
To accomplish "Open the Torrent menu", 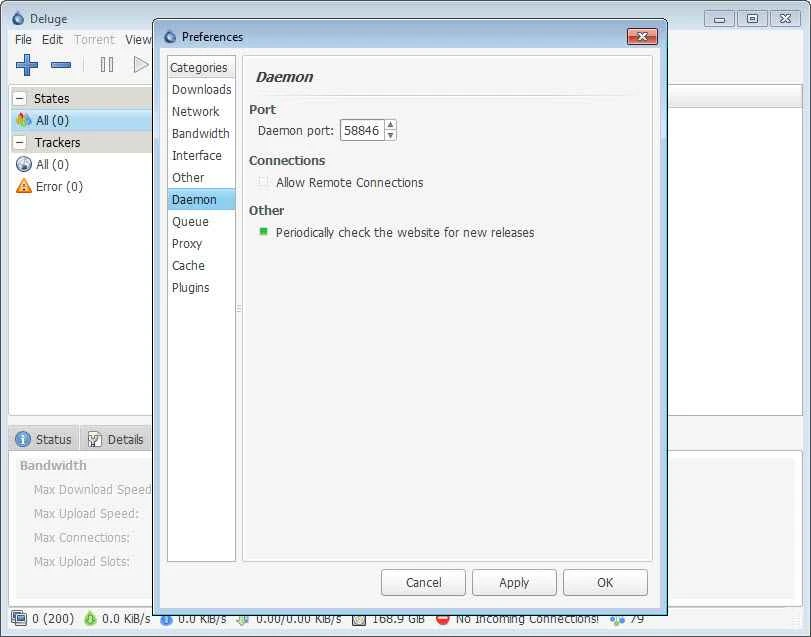I will (x=94, y=40).
